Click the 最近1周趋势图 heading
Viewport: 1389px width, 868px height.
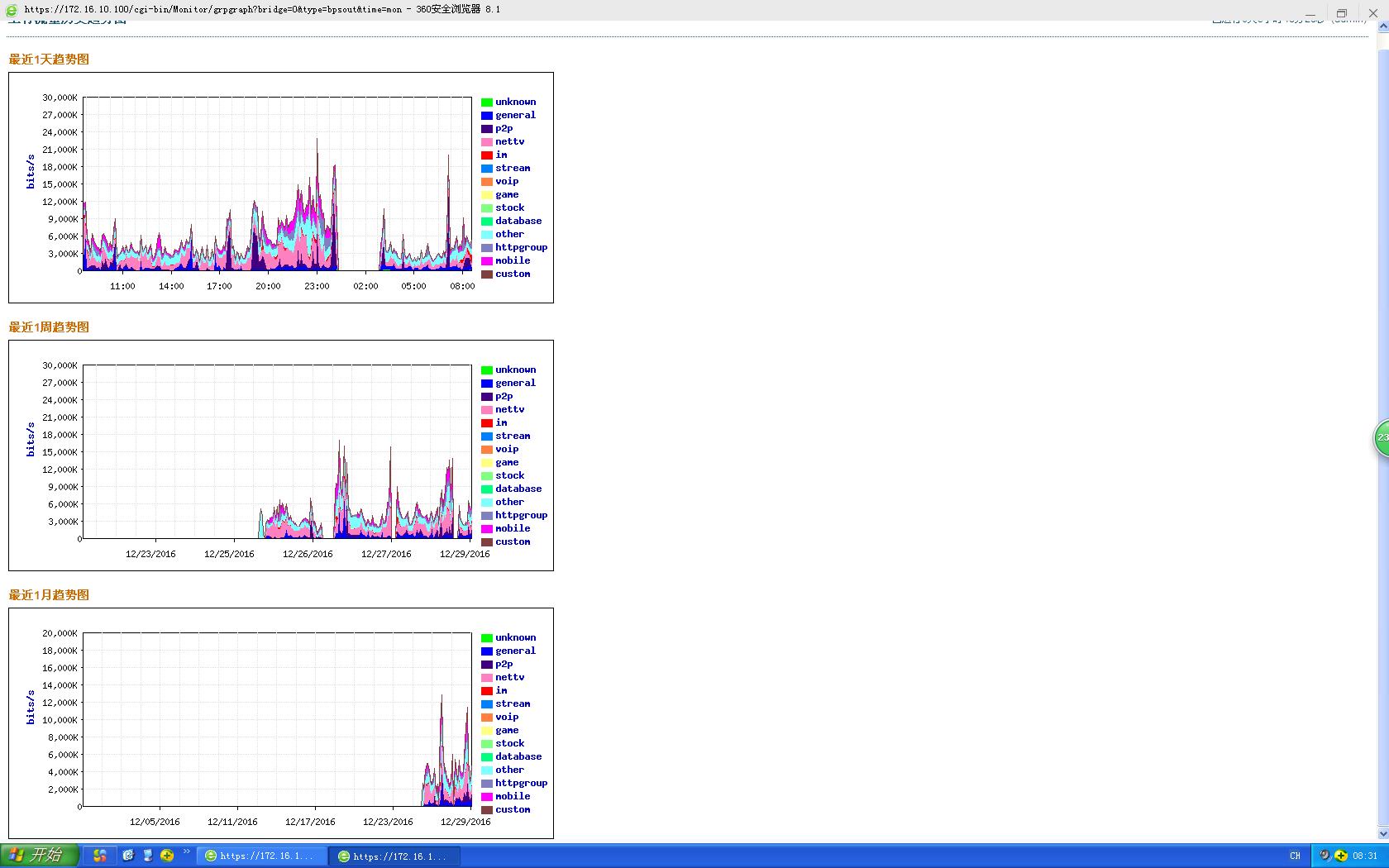(49, 327)
